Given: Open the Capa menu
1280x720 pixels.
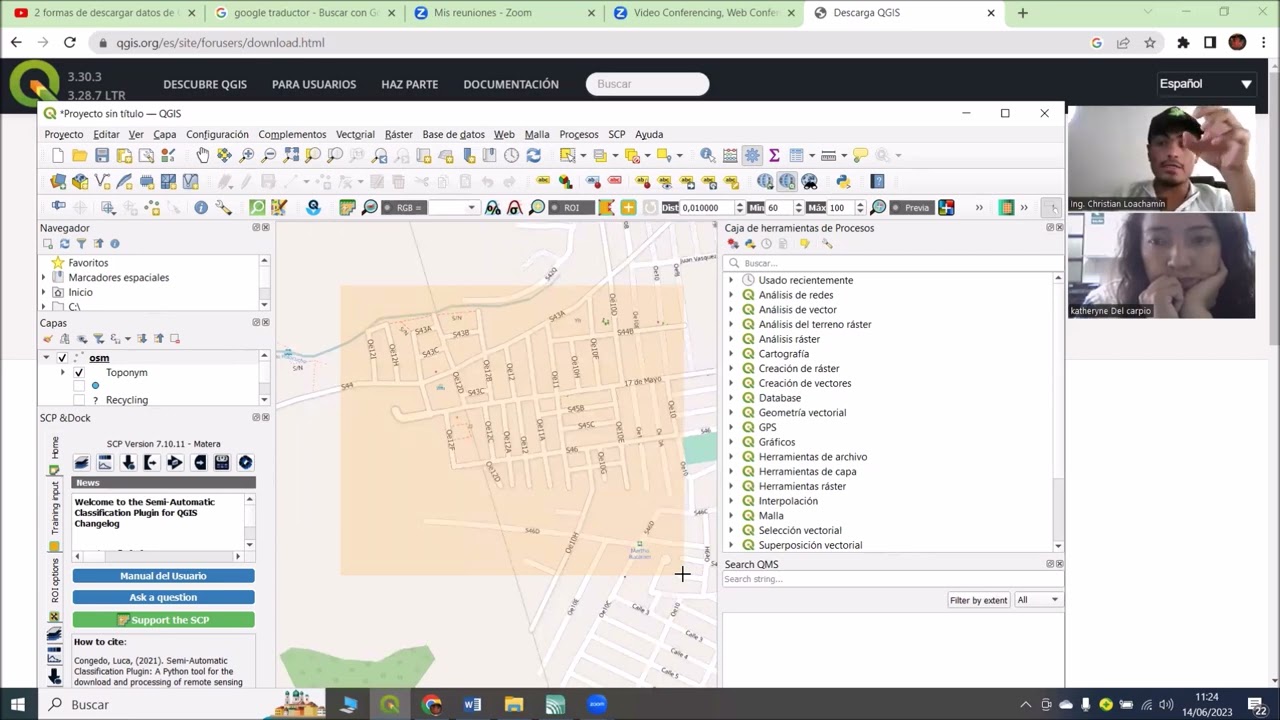Looking at the screenshot, I should click(164, 134).
